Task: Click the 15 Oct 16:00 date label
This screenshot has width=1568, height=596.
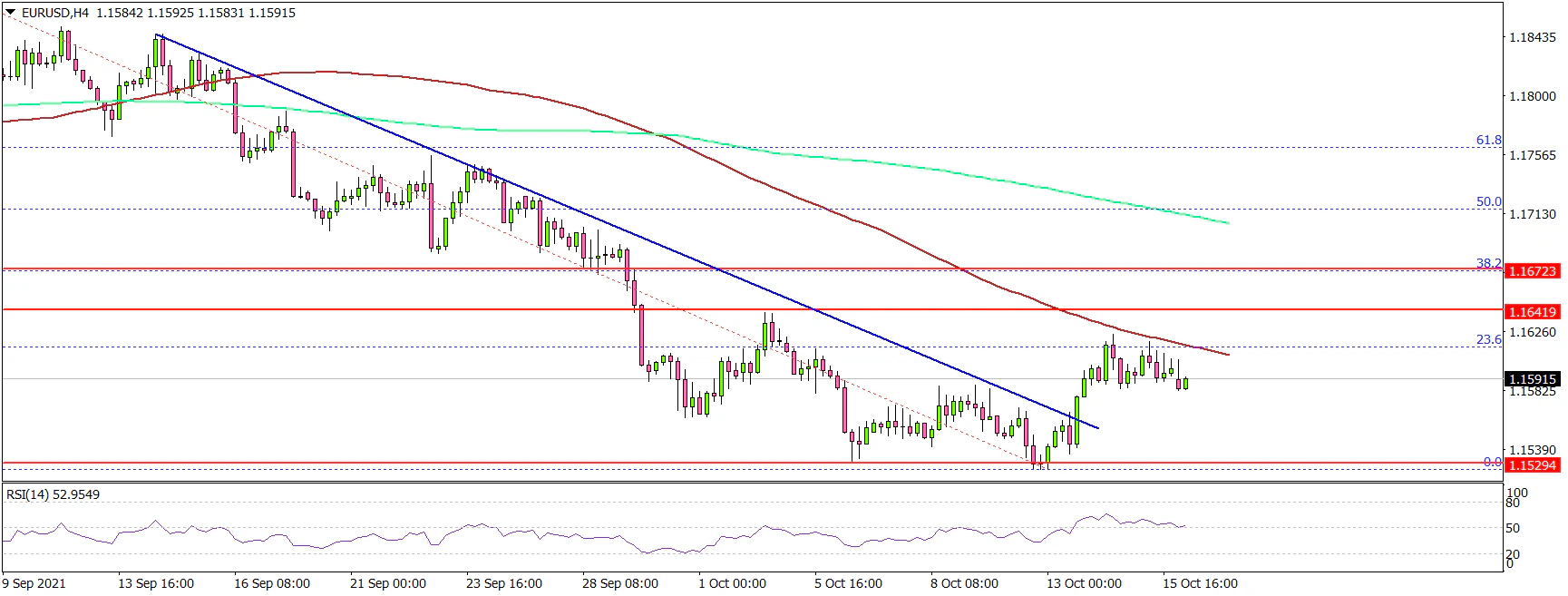Action: coord(1199,583)
